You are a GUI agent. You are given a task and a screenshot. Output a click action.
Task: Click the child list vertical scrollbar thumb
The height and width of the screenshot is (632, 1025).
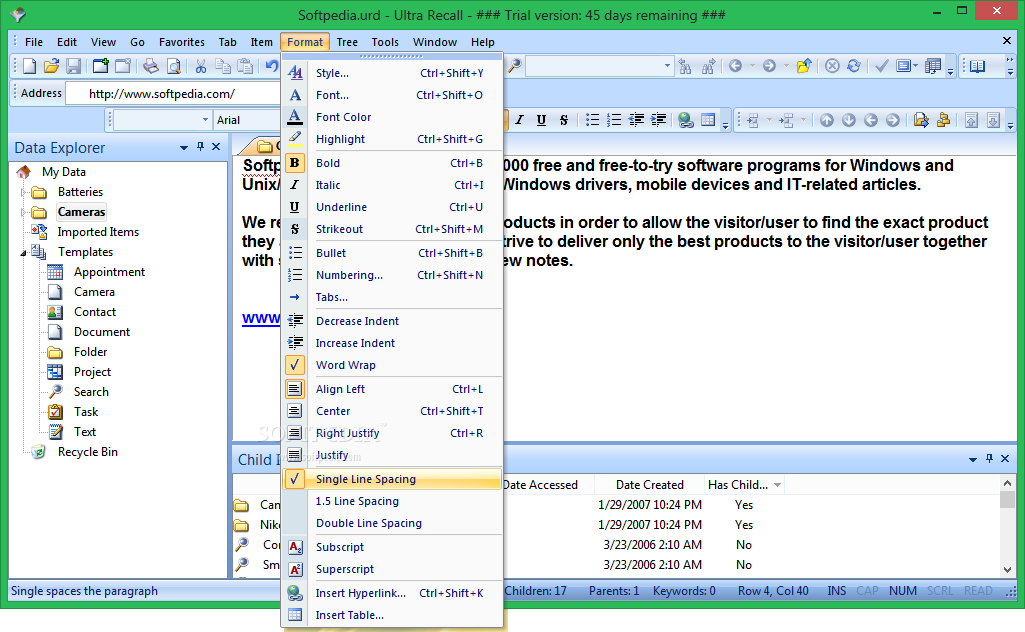(1007, 500)
